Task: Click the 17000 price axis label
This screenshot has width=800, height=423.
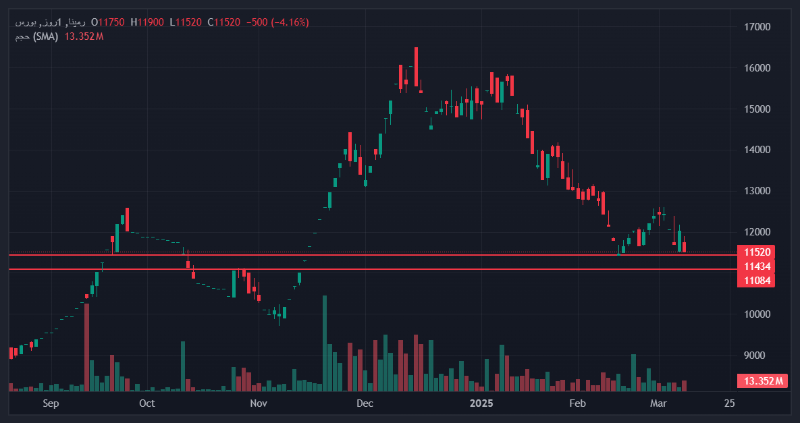Action: point(757,27)
